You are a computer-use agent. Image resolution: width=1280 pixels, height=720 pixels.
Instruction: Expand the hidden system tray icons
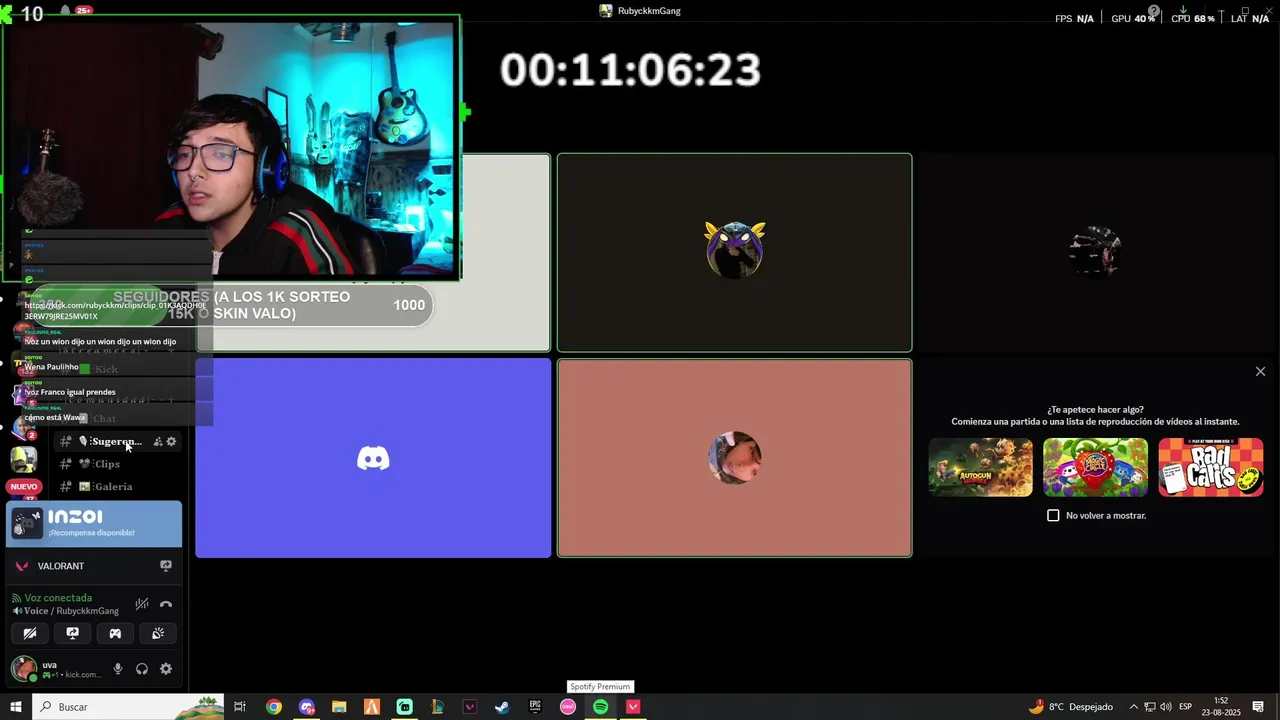(x=1133, y=707)
